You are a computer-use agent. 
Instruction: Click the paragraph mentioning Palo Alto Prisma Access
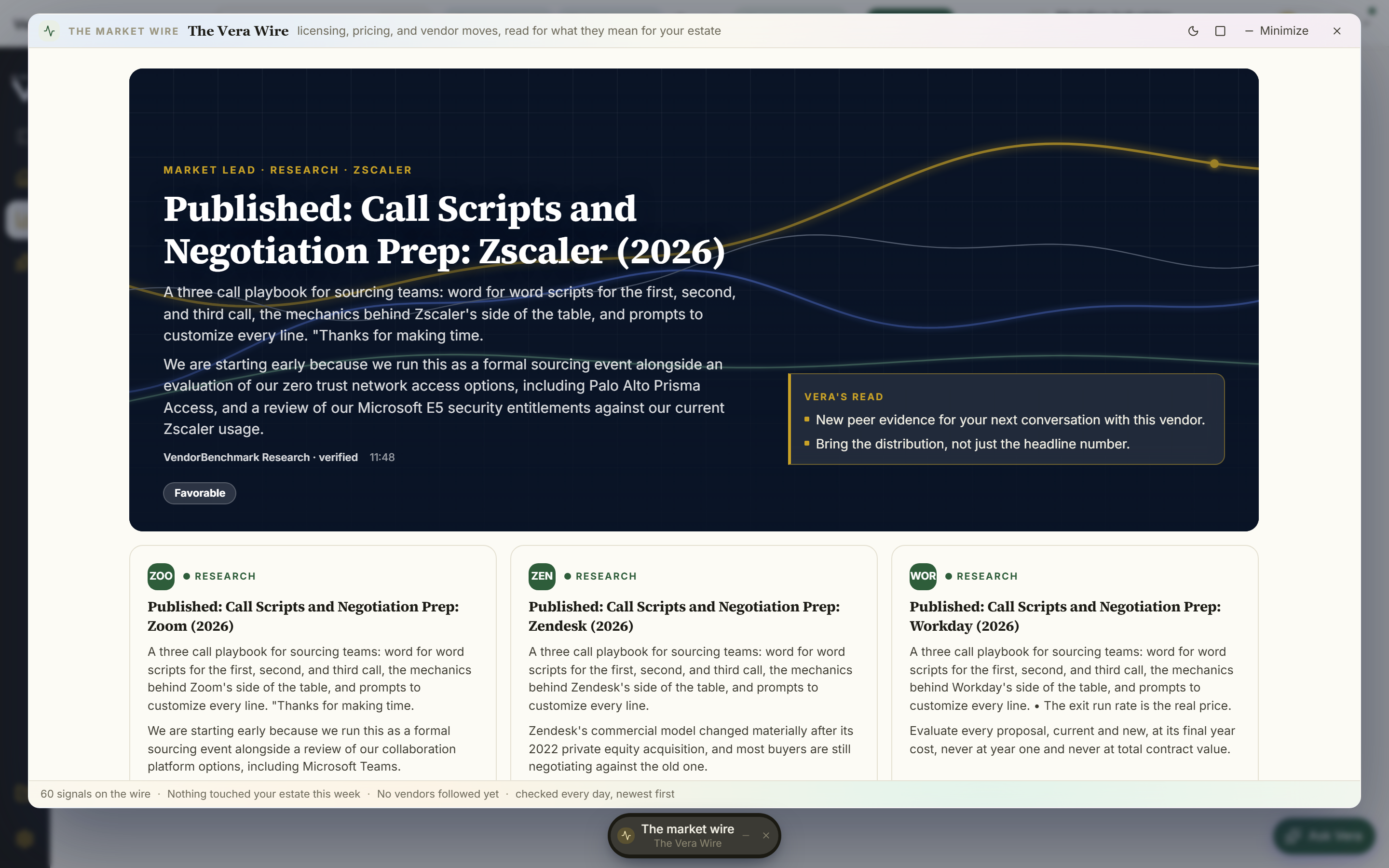444,397
